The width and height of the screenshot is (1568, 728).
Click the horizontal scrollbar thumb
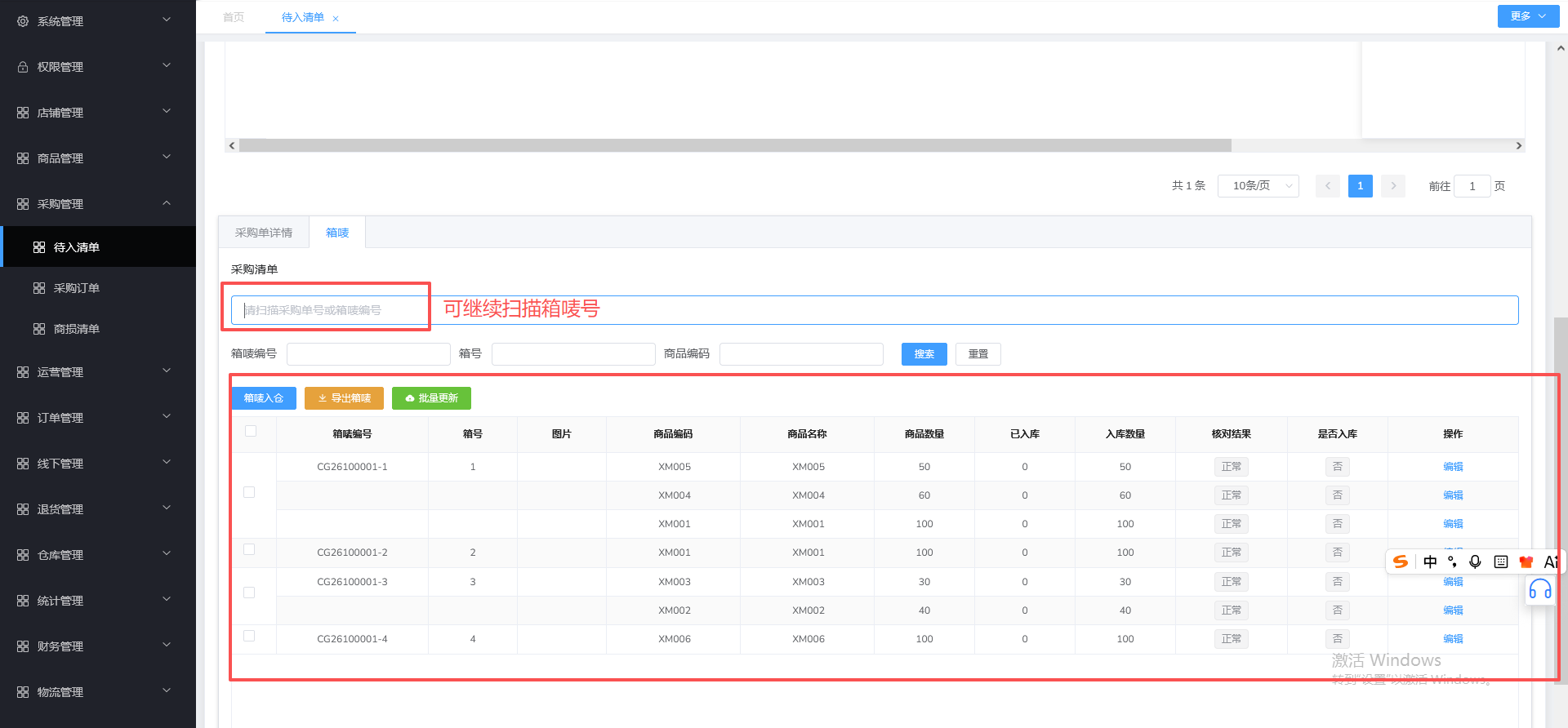pos(735,145)
